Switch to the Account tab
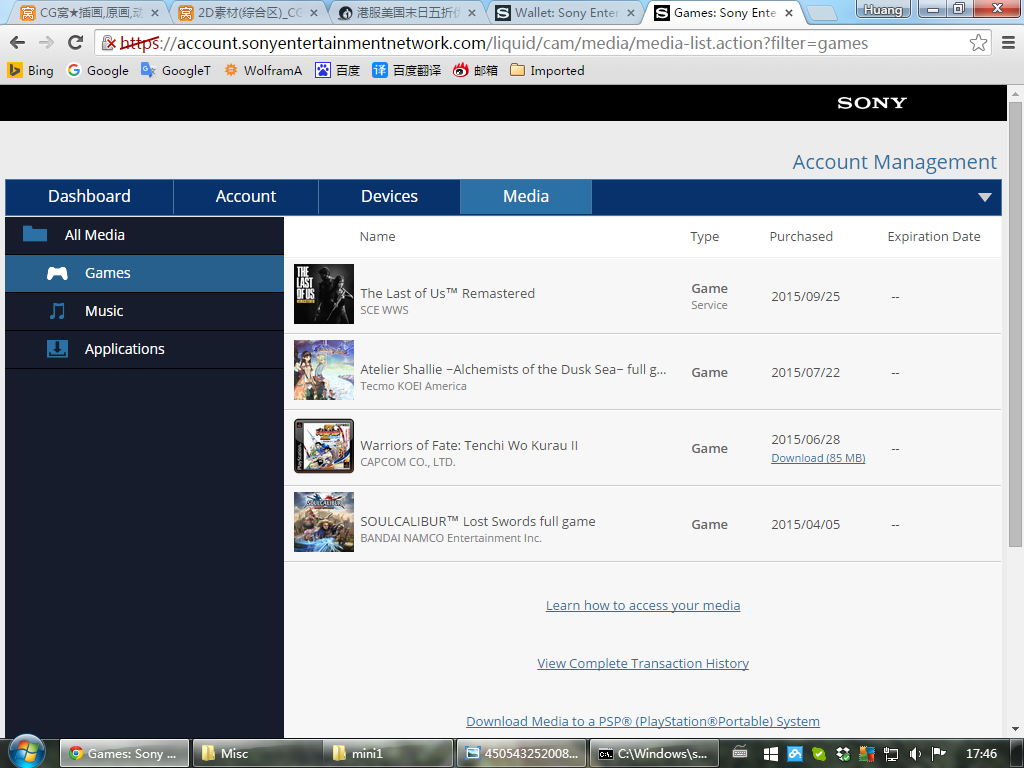 coord(246,197)
